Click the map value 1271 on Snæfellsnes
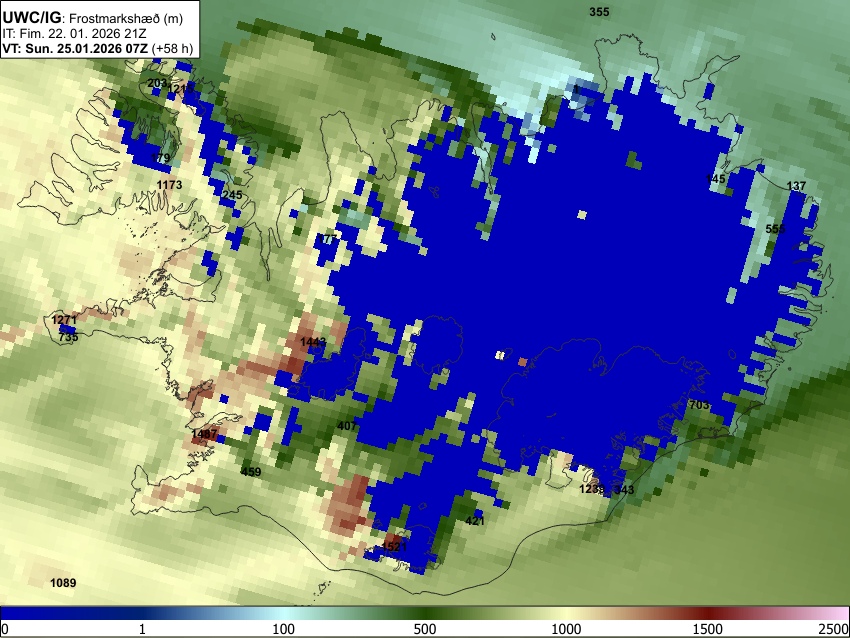This screenshot has height=638, width=850. (64, 320)
